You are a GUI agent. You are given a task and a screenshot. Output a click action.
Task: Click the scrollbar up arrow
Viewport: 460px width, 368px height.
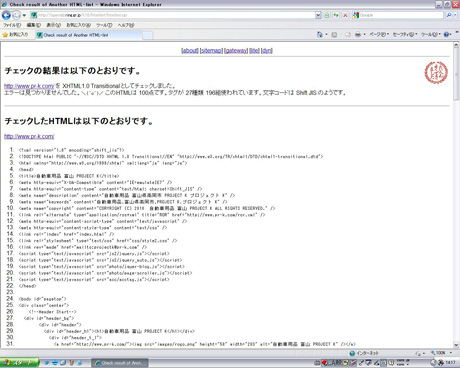(456, 45)
